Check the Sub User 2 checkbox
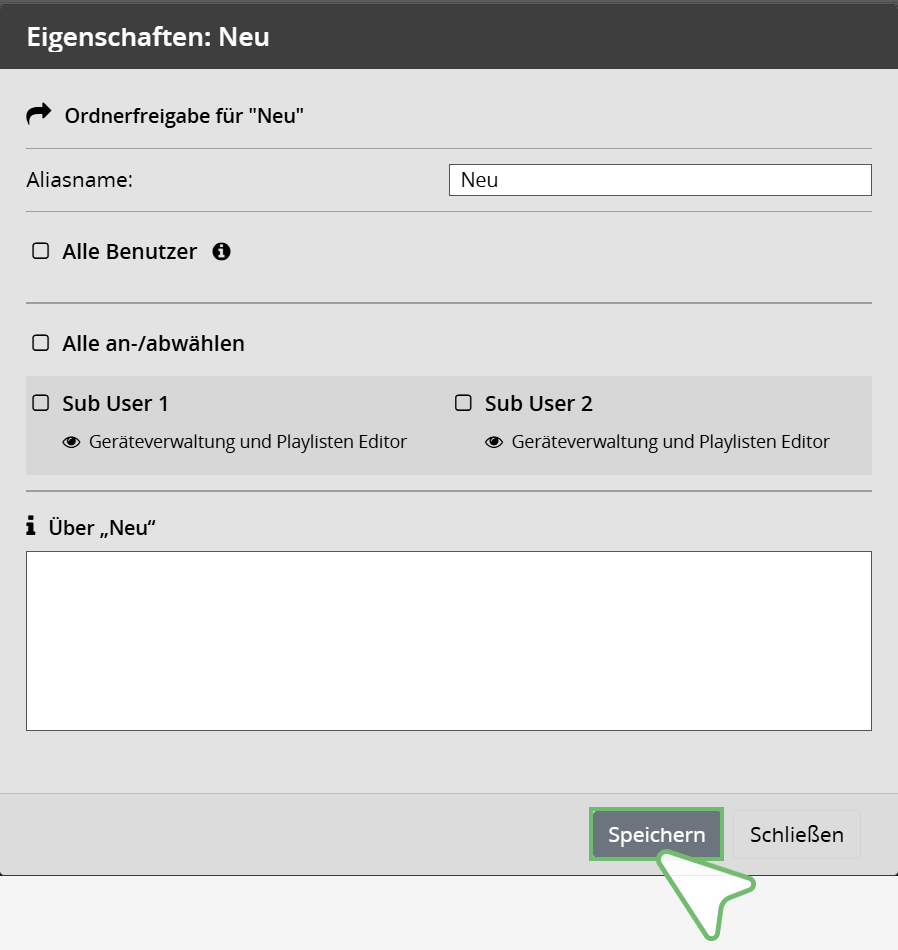898x950 pixels. point(463,403)
